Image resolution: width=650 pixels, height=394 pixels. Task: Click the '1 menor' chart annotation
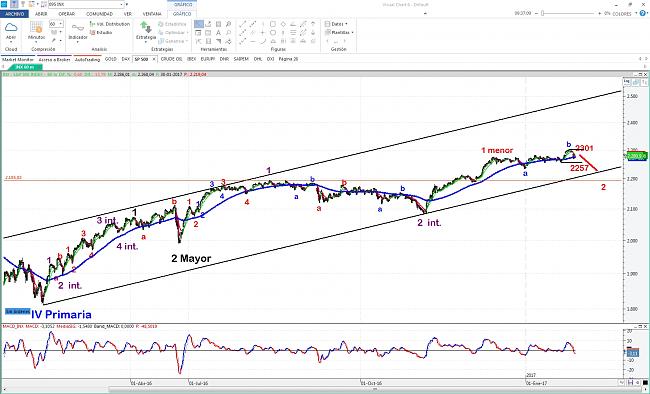[x=497, y=150]
